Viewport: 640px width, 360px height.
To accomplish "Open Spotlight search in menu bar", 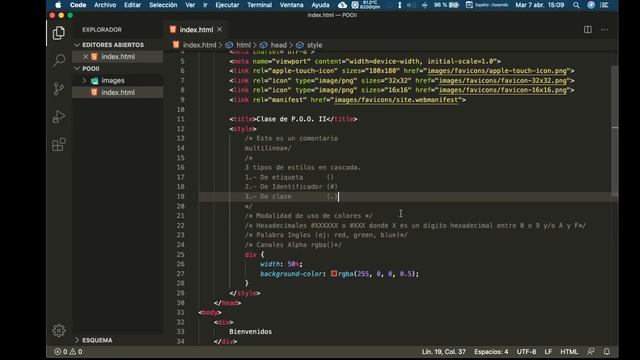I will tap(576, 5).
